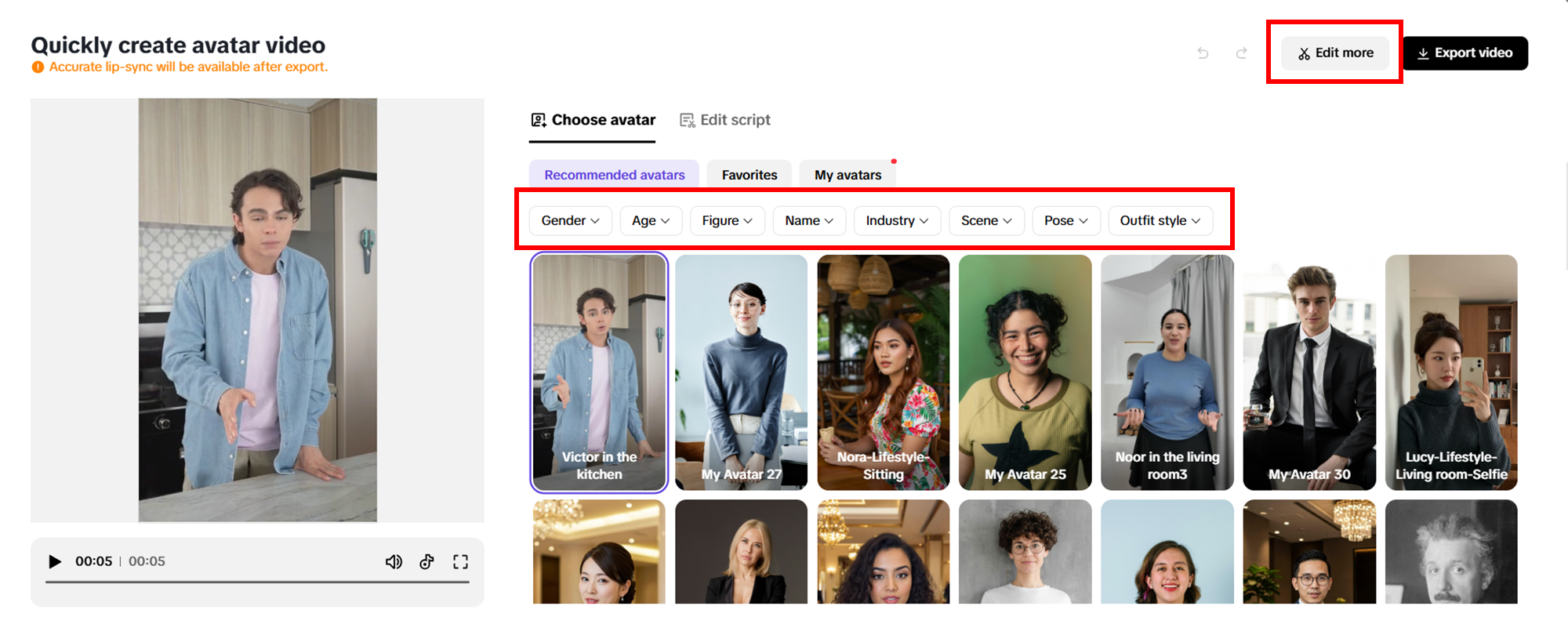Open the My avatars tab
Viewport: 1568px width, 617px height.
pos(848,175)
